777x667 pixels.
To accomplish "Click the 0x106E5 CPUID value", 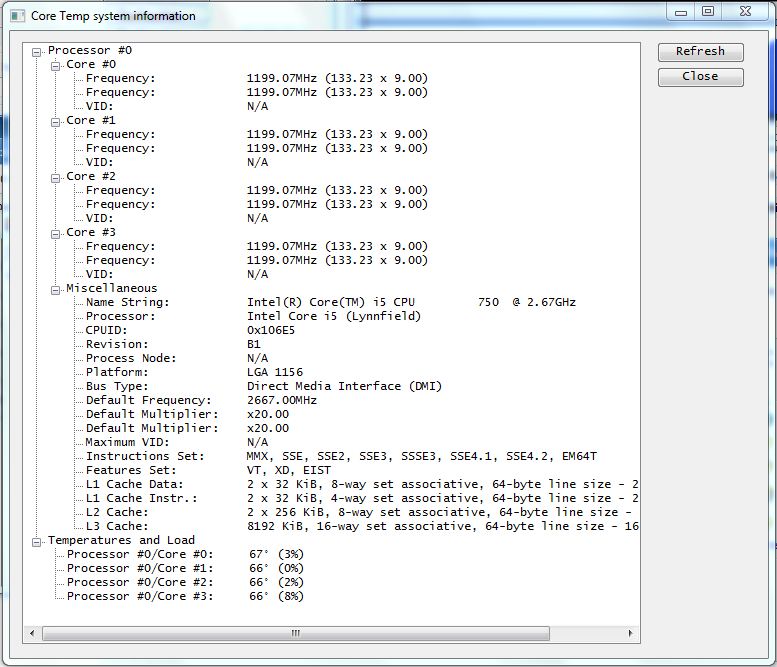I will pos(271,330).
